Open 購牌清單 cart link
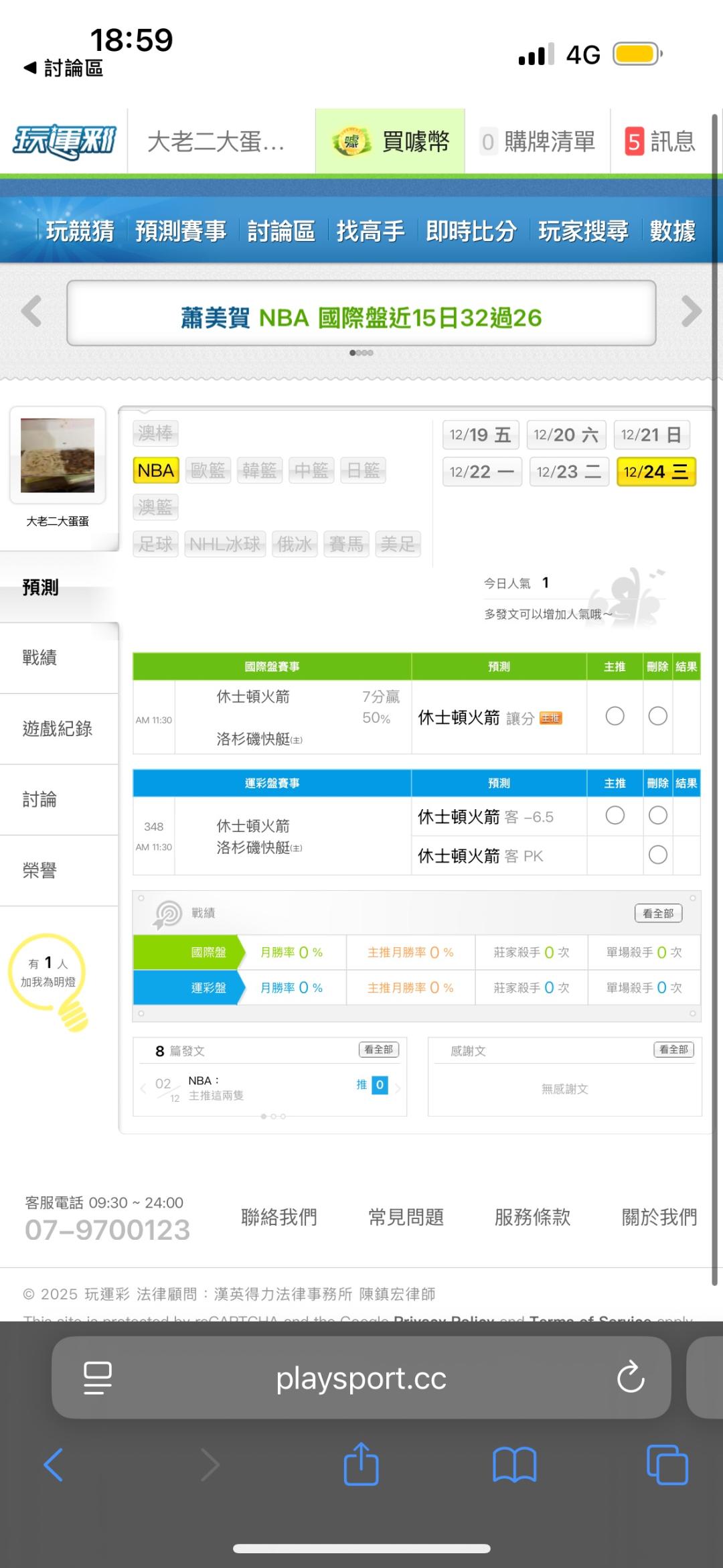This screenshot has height=1568, width=723. pos(538,141)
